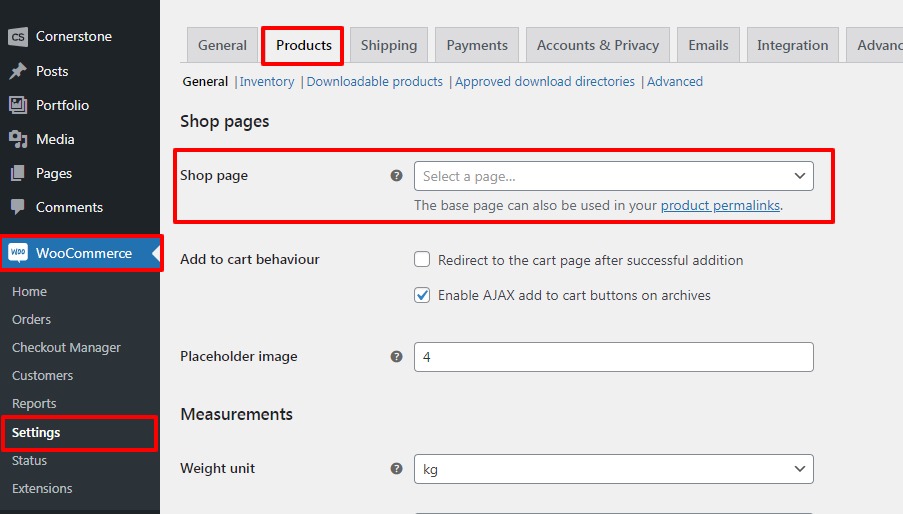Open Customers submenu item
903x514 pixels.
[x=43, y=375]
